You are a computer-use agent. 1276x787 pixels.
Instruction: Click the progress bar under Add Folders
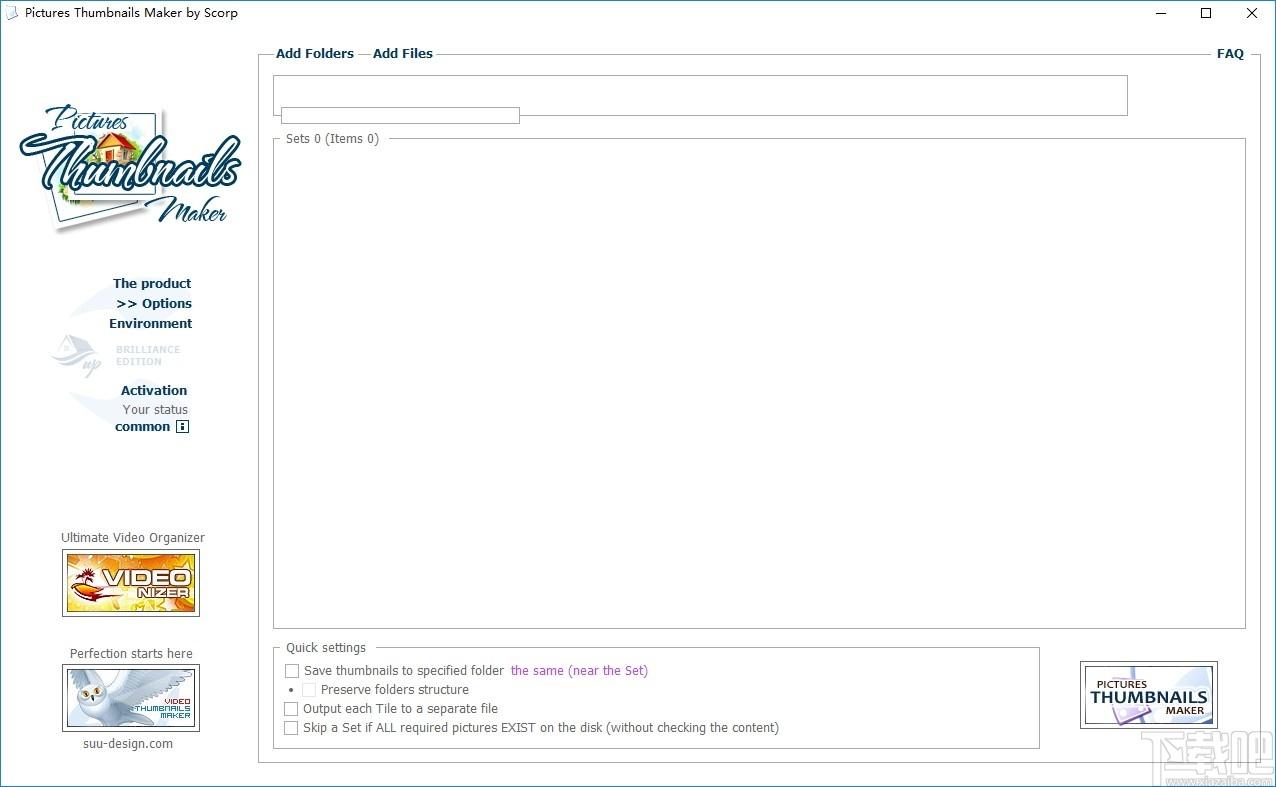[x=400, y=116]
